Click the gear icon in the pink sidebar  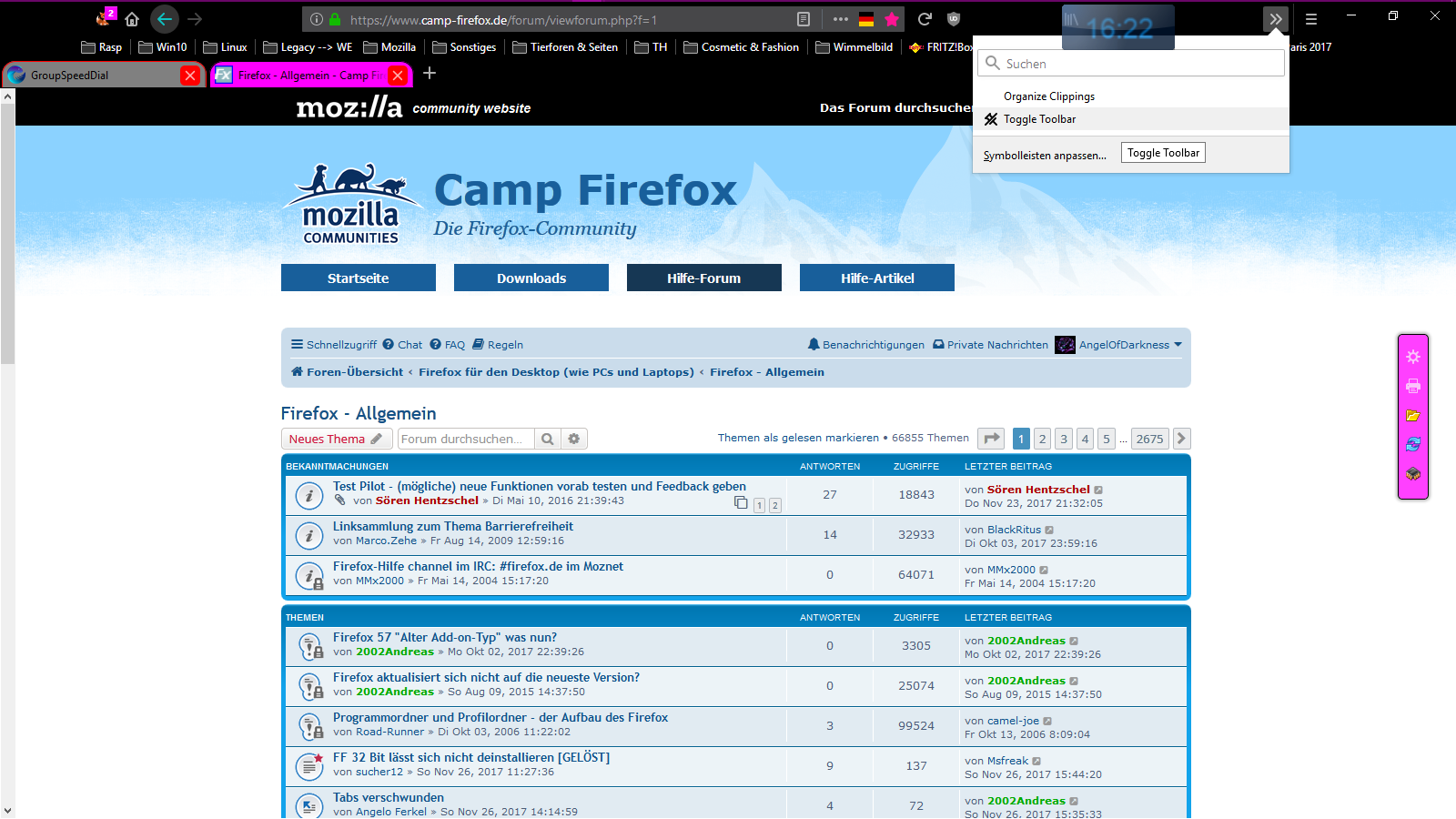point(1413,357)
